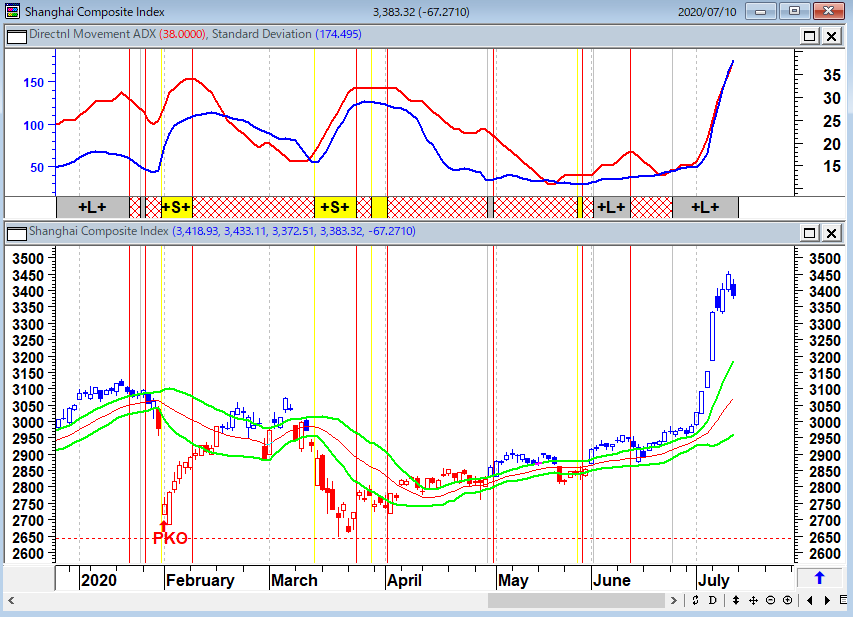
Task: Close the Directnl Movement ADX panel
Action: point(831,36)
